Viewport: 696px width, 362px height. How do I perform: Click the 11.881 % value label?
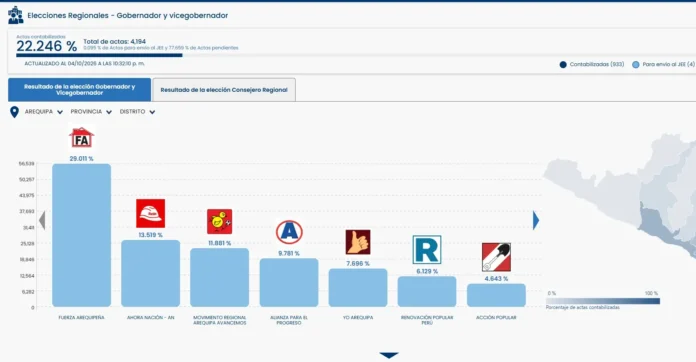coord(220,243)
